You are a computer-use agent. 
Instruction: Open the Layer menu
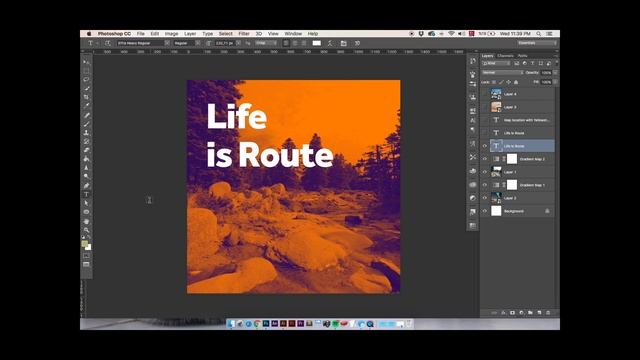click(x=190, y=33)
